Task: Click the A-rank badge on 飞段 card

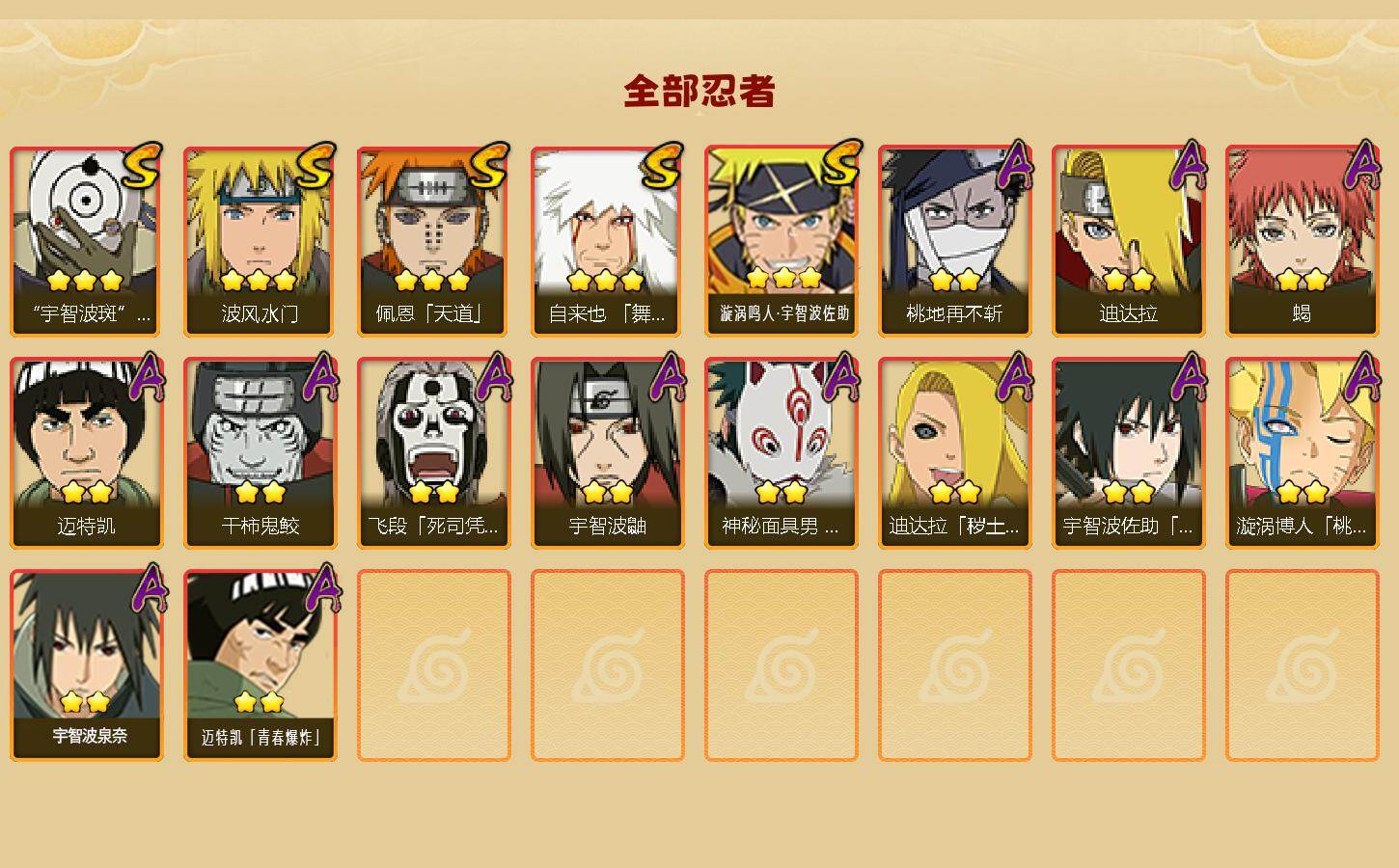Action: (494, 376)
